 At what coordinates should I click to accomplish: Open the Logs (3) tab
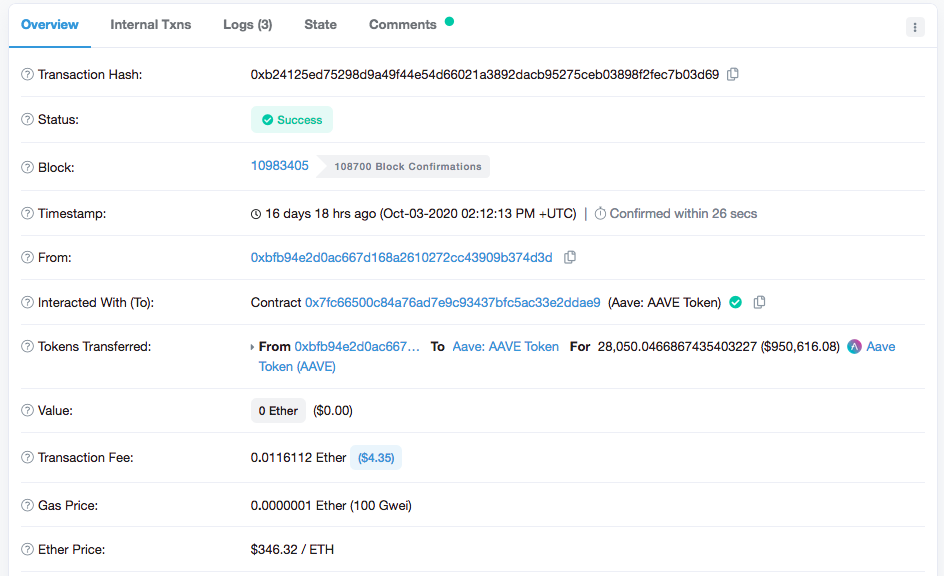[x=247, y=25]
